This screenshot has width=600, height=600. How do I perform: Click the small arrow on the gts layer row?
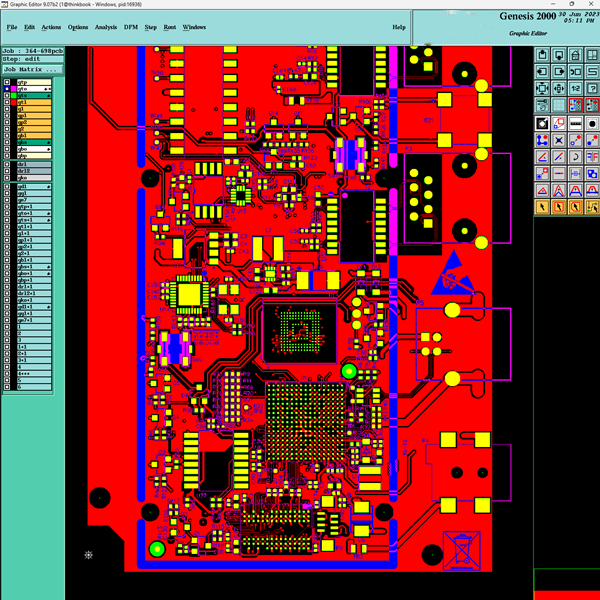[x=48, y=96]
